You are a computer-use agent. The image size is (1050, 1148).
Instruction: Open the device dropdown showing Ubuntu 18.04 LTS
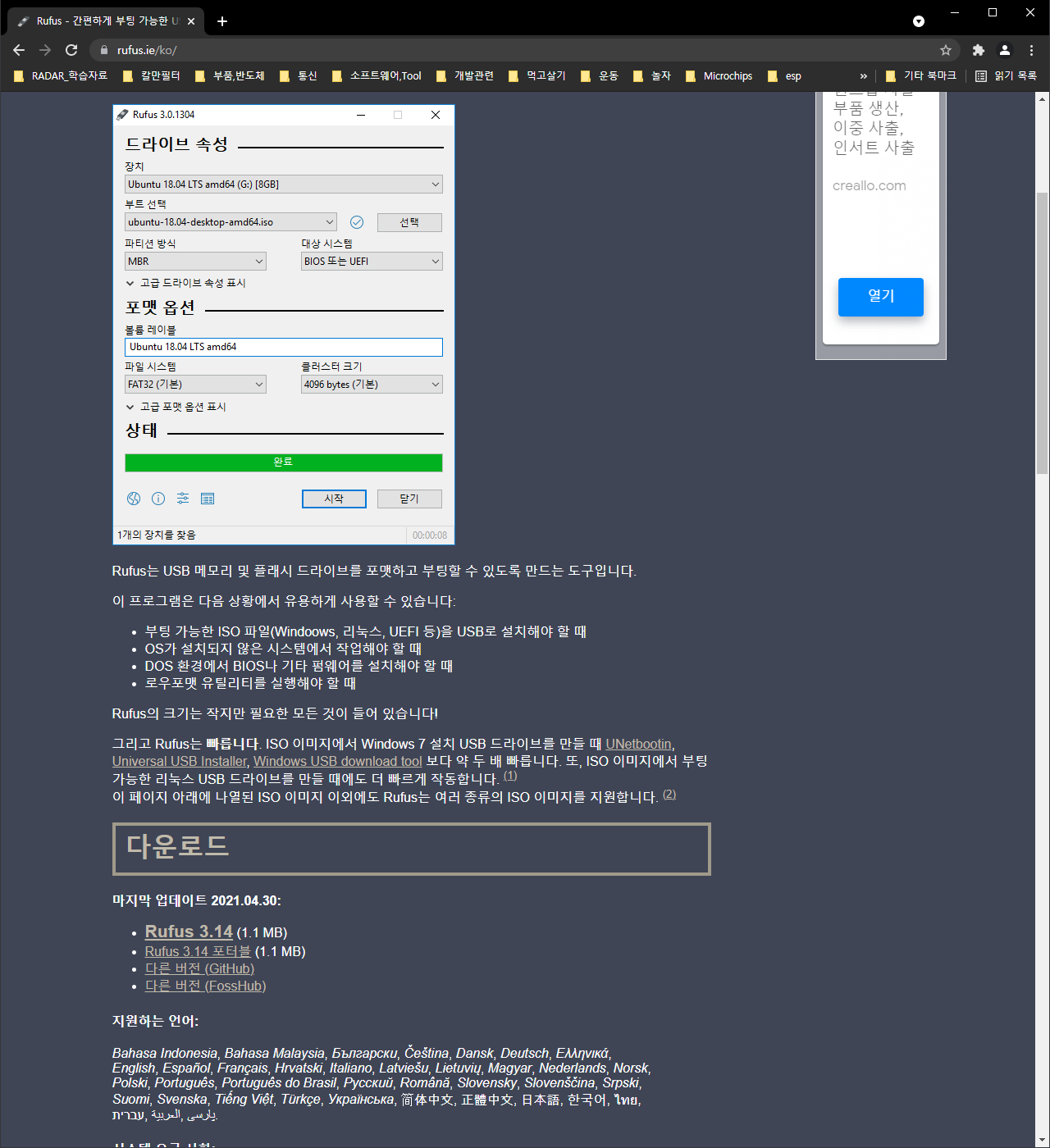(284, 184)
